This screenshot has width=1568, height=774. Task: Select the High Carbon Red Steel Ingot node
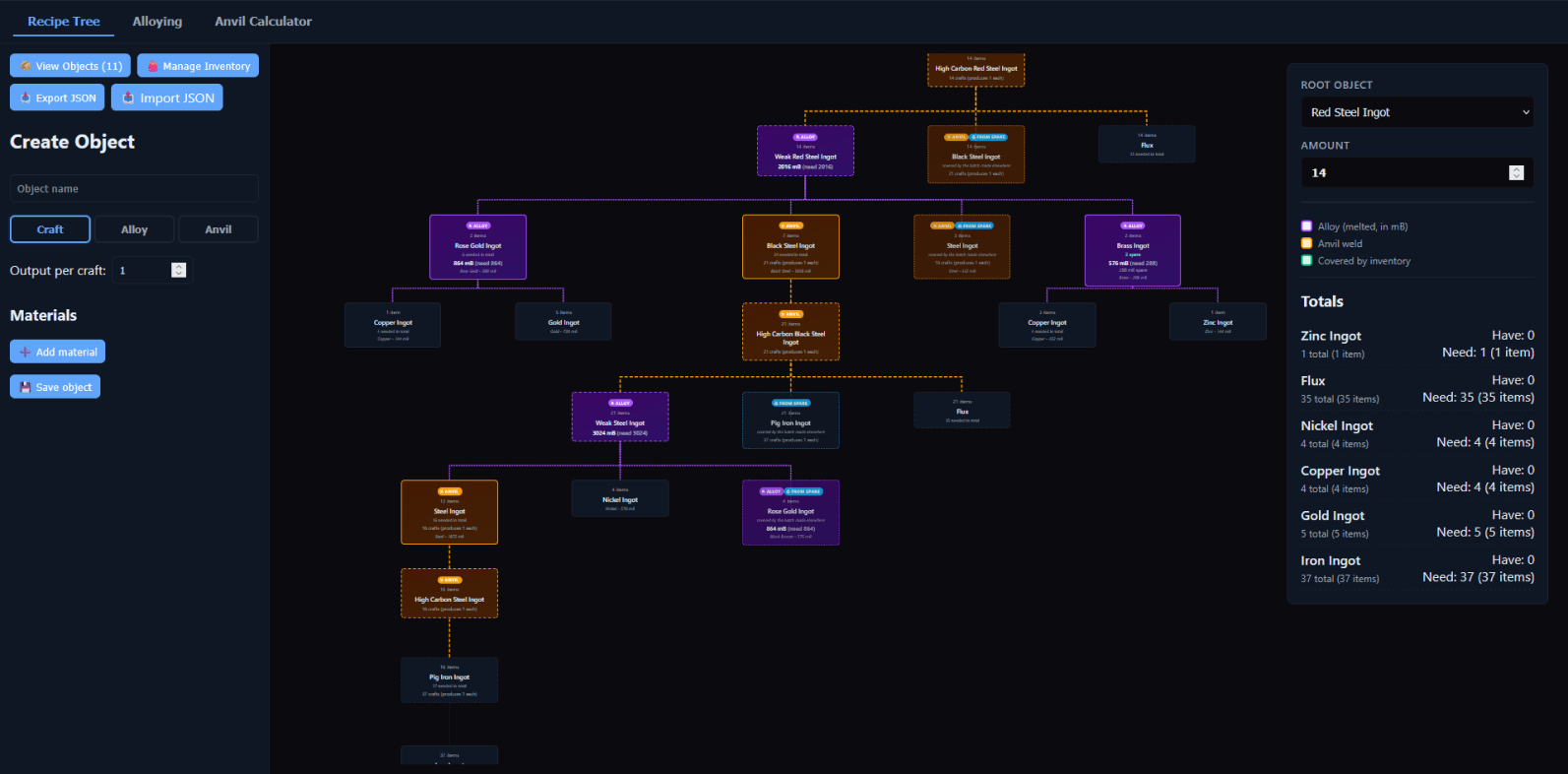[x=976, y=69]
